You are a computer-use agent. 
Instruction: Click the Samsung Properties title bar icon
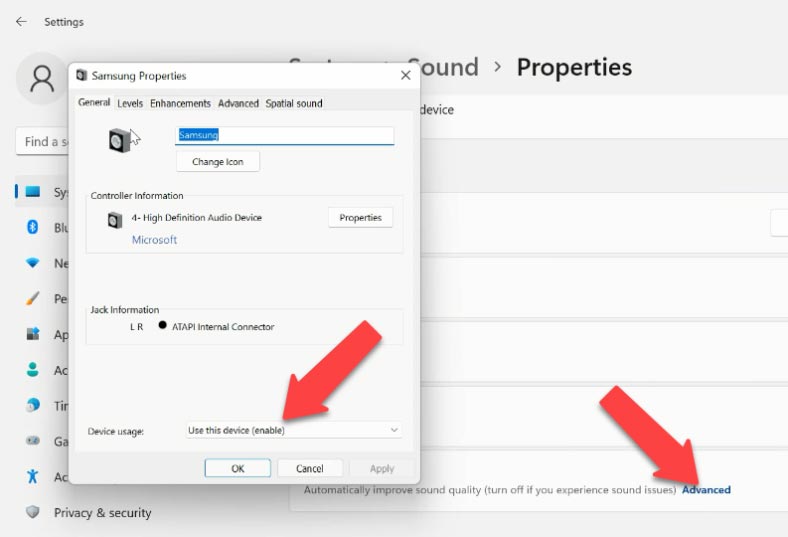point(81,75)
